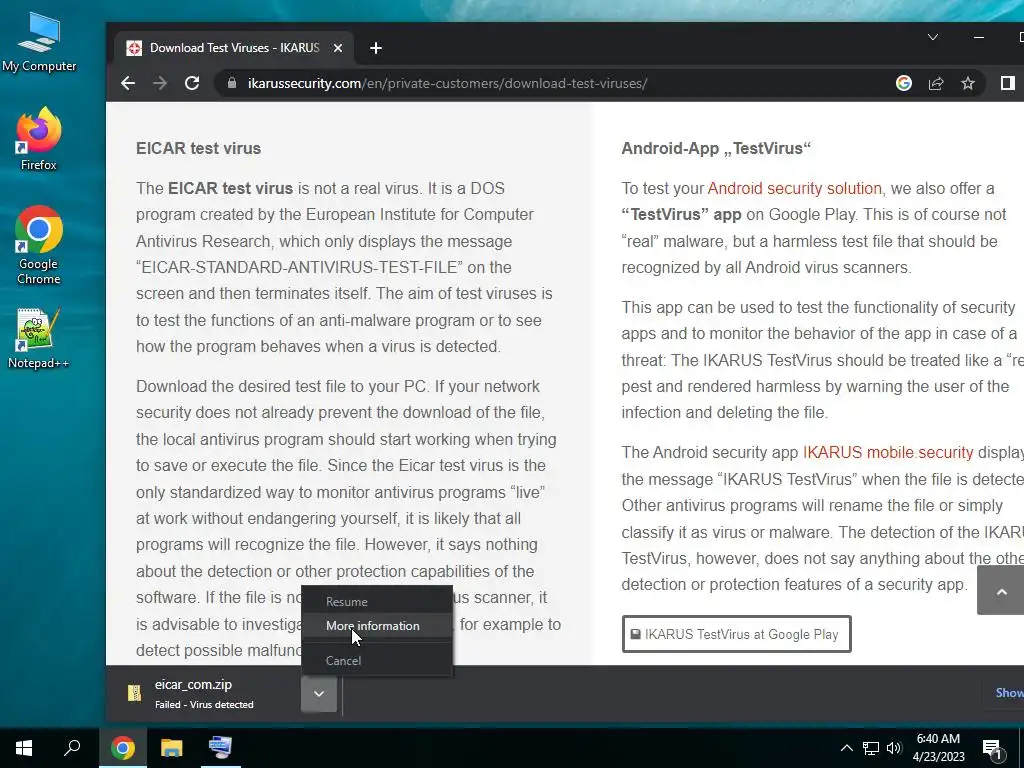Bookmark this page with the star icon

pyautogui.click(x=968, y=83)
